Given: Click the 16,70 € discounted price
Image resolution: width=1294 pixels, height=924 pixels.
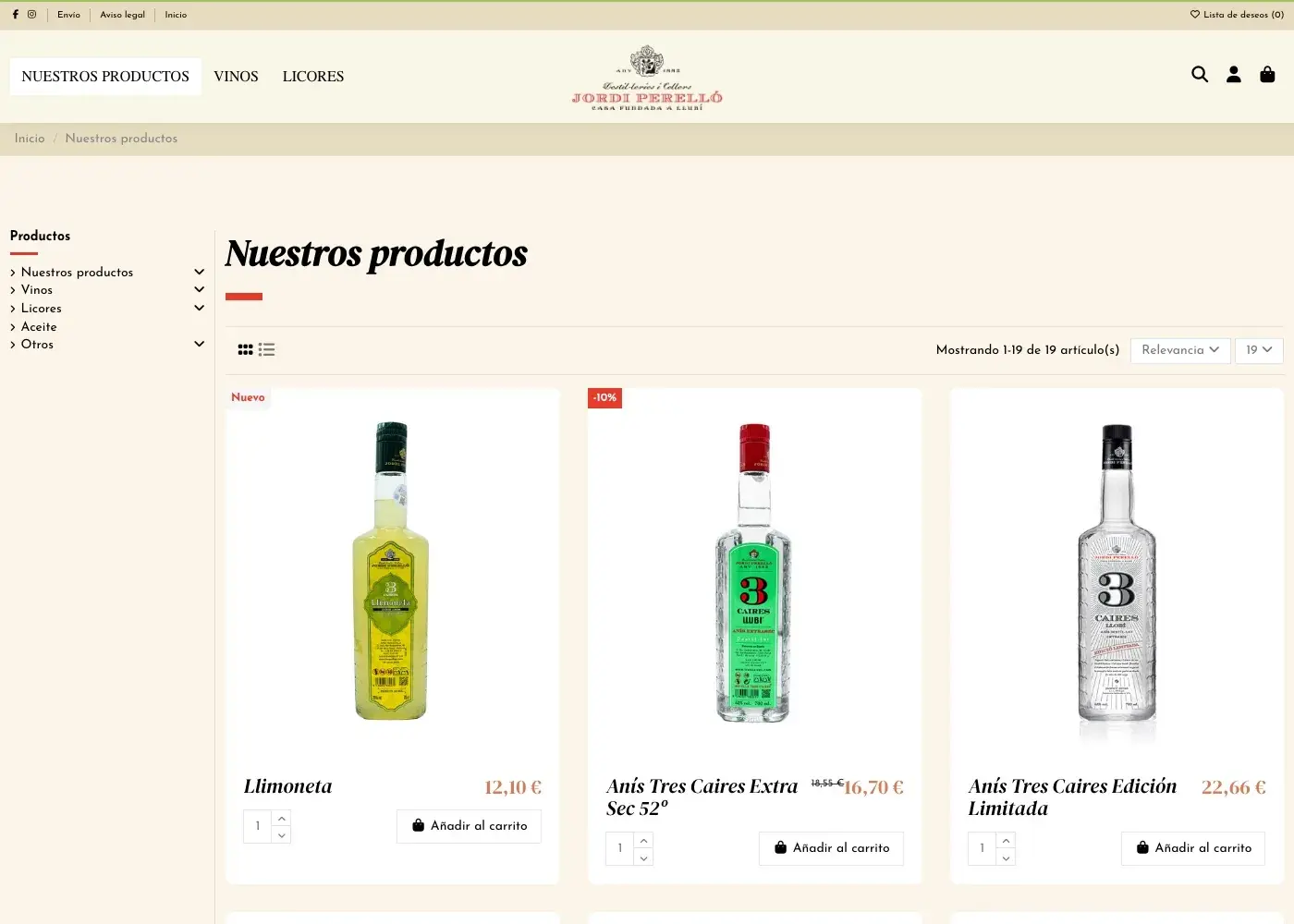Looking at the screenshot, I should tap(874, 787).
